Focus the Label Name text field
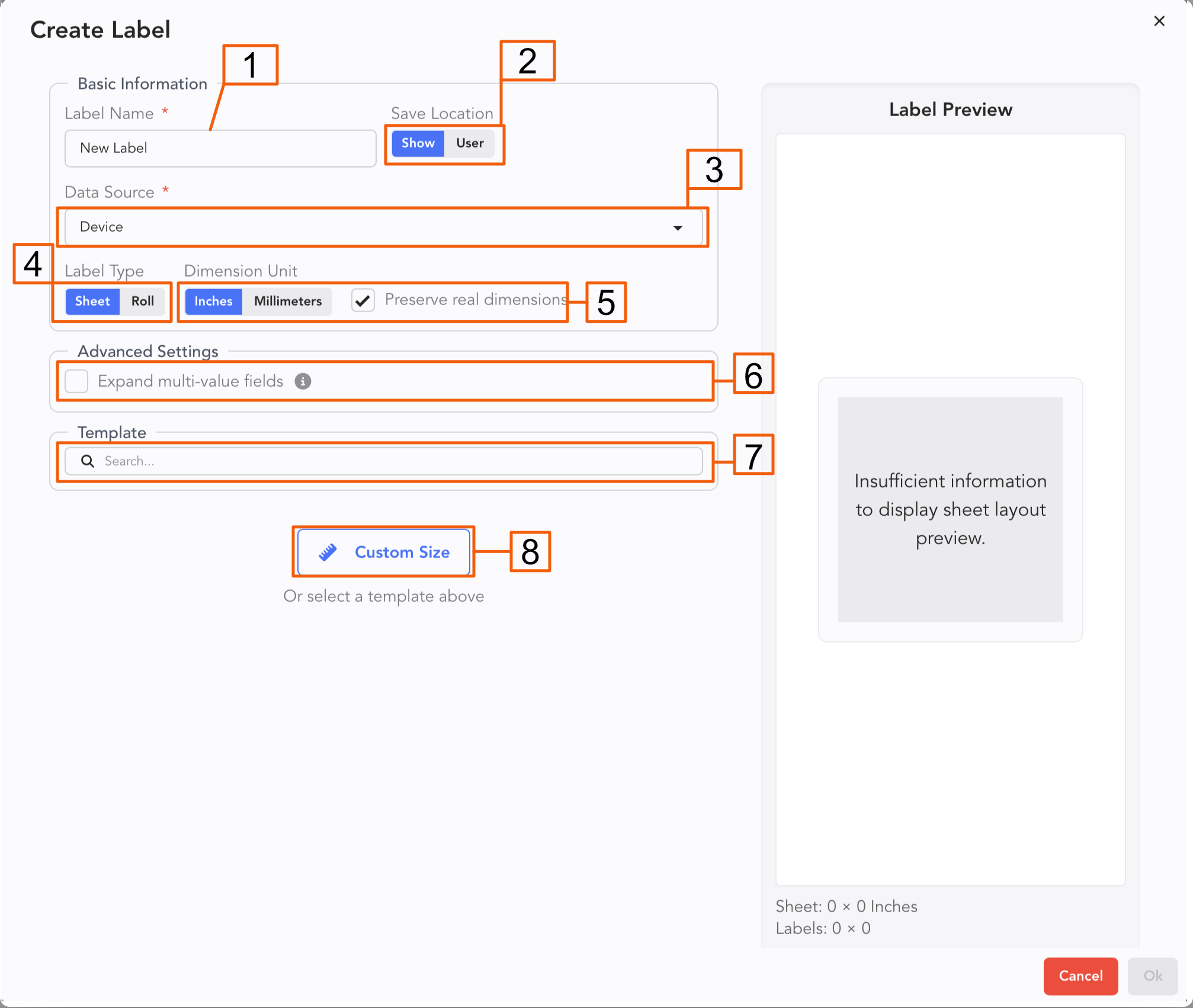The width and height of the screenshot is (1193, 1008). tap(220, 149)
